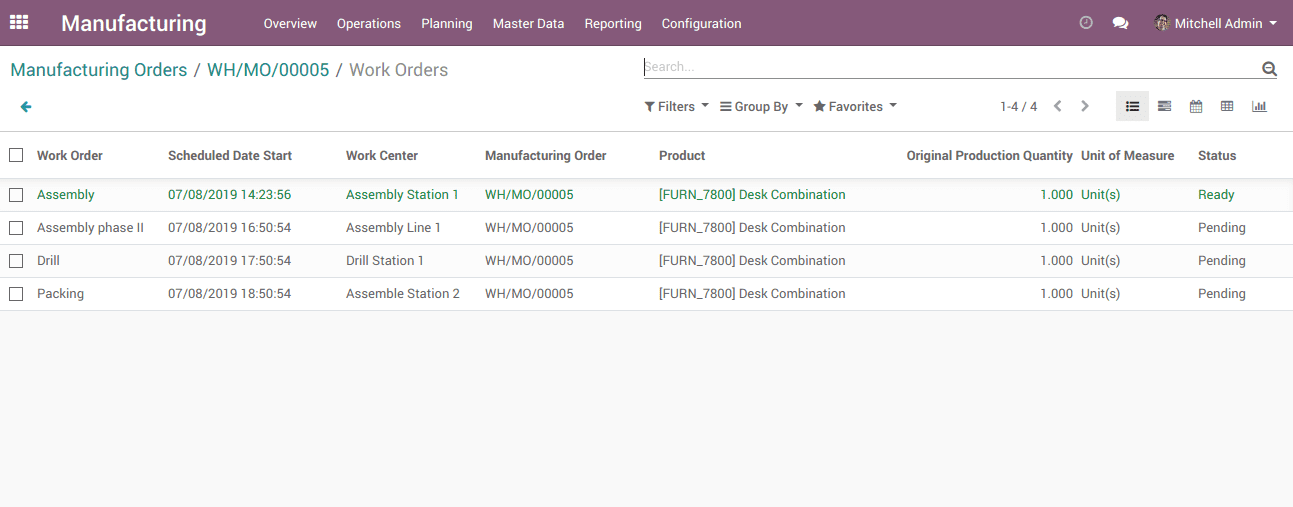Image resolution: width=1293 pixels, height=507 pixels.
Task: Click Desk Combination product in Assembly row
Action: point(752,195)
